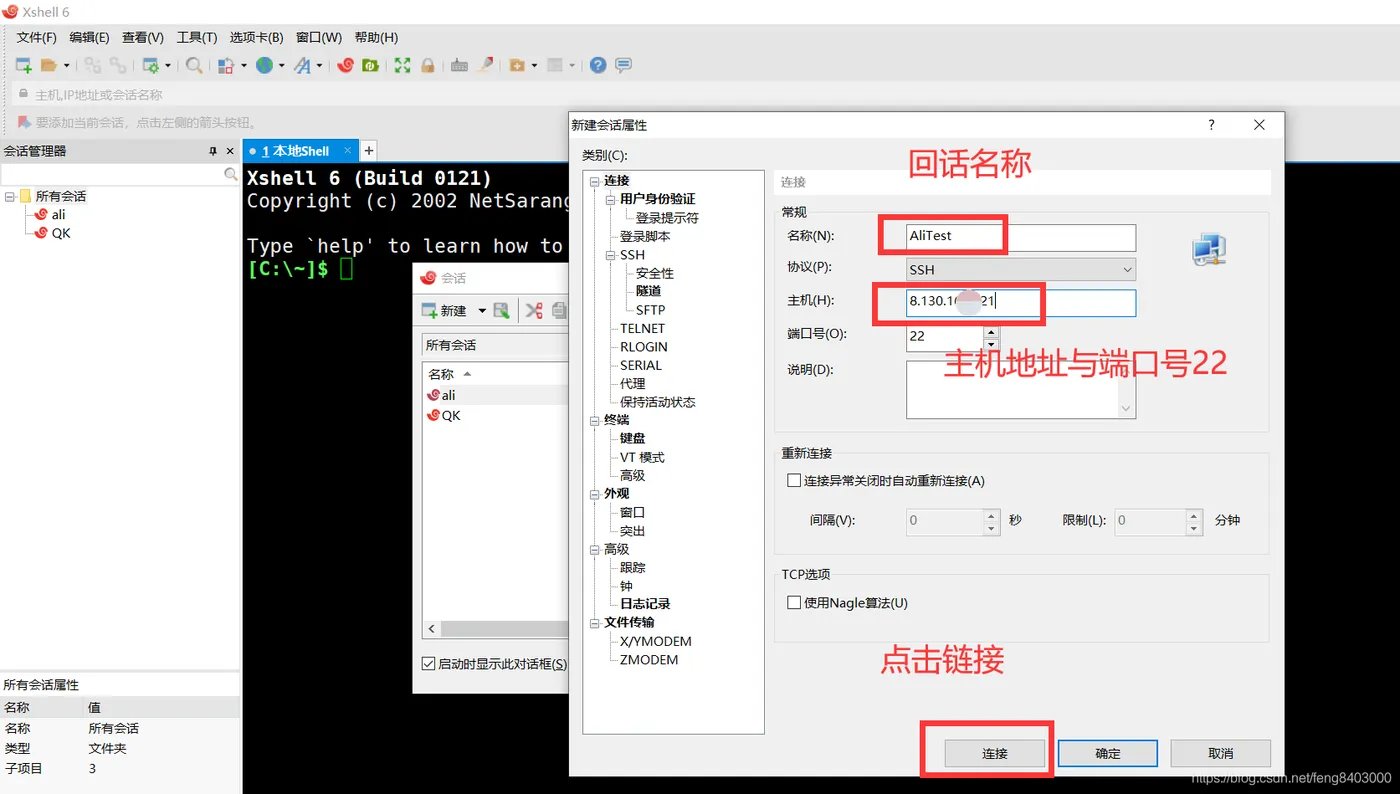Open the 工具(T) menu
Image resolution: width=1400 pixels, height=794 pixels.
point(196,37)
